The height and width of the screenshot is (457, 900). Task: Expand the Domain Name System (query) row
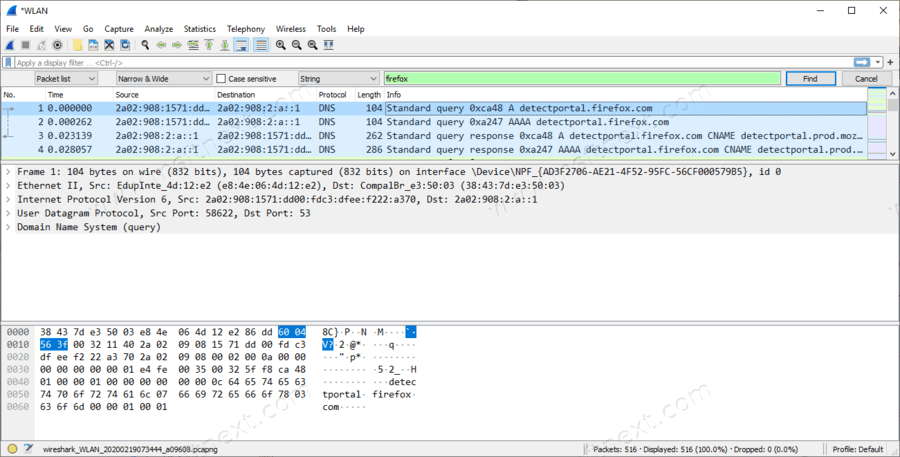(8, 227)
